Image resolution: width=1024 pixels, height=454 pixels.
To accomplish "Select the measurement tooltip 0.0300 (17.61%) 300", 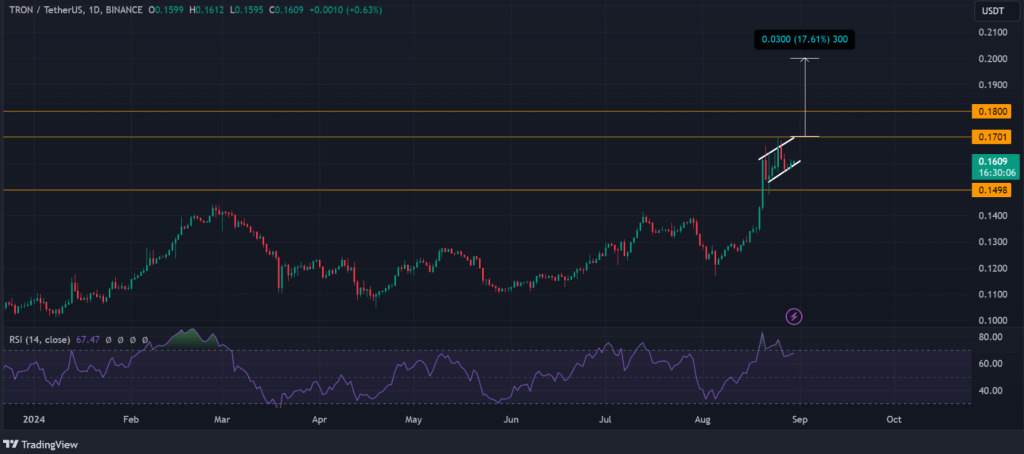I will [804, 39].
